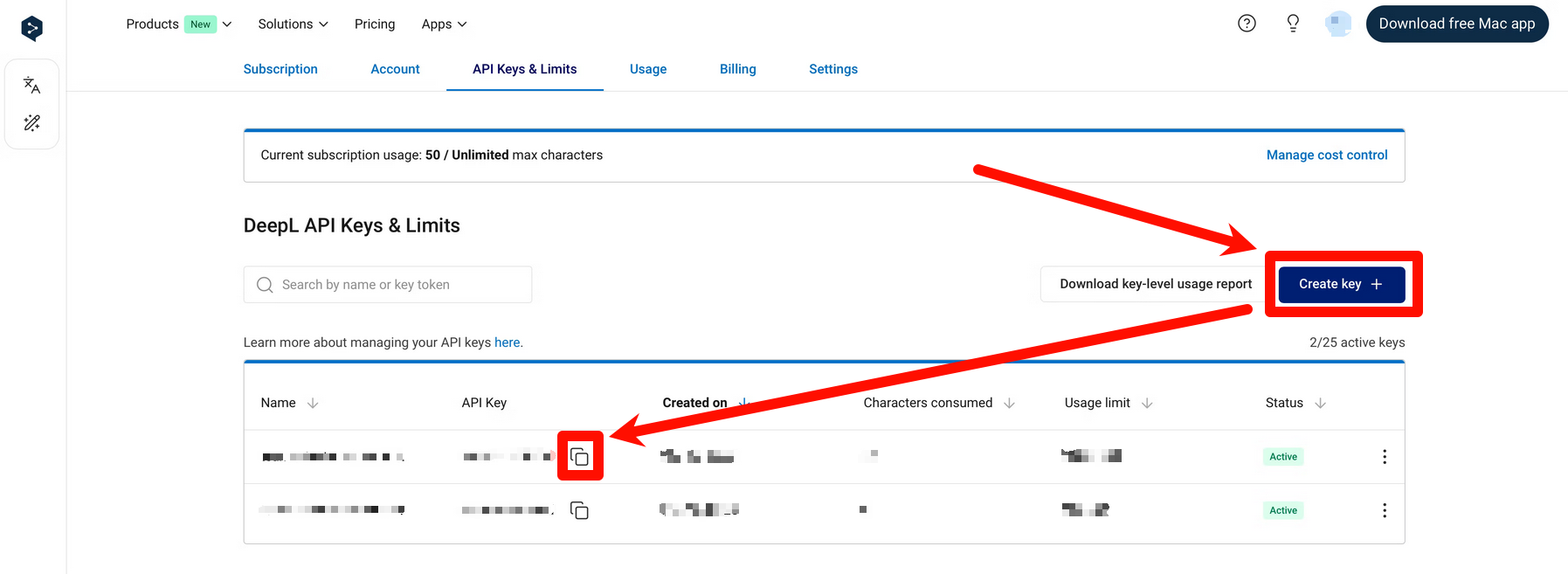Open the user profile avatar
This screenshot has height=574, width=1568.
[x=1337, y=24]
